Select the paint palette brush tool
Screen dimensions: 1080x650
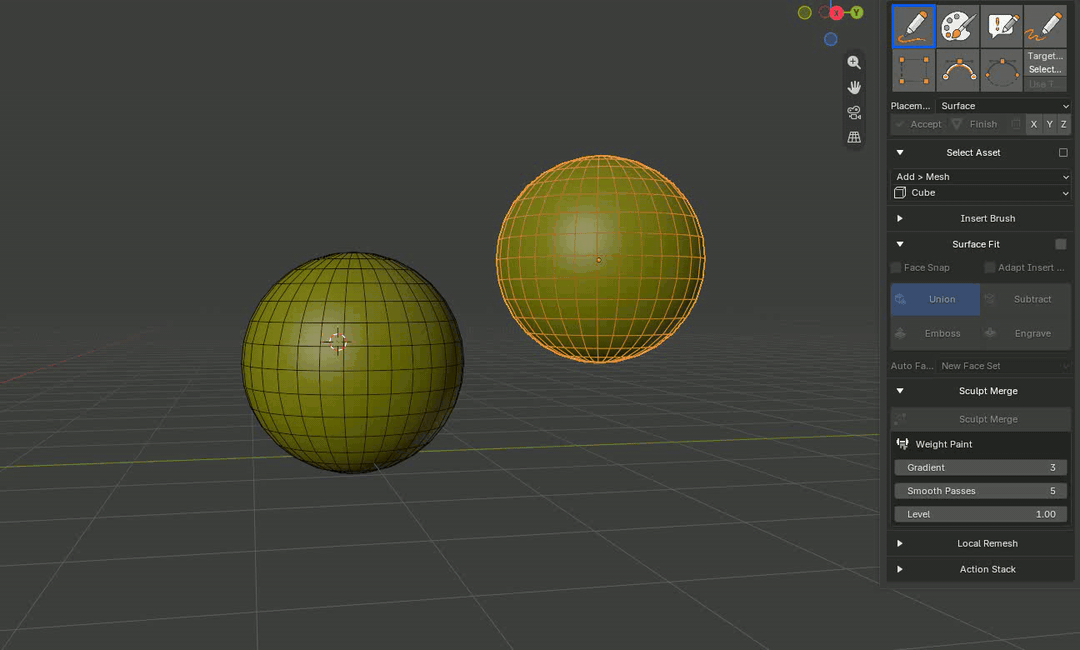[x=957, y=26]
